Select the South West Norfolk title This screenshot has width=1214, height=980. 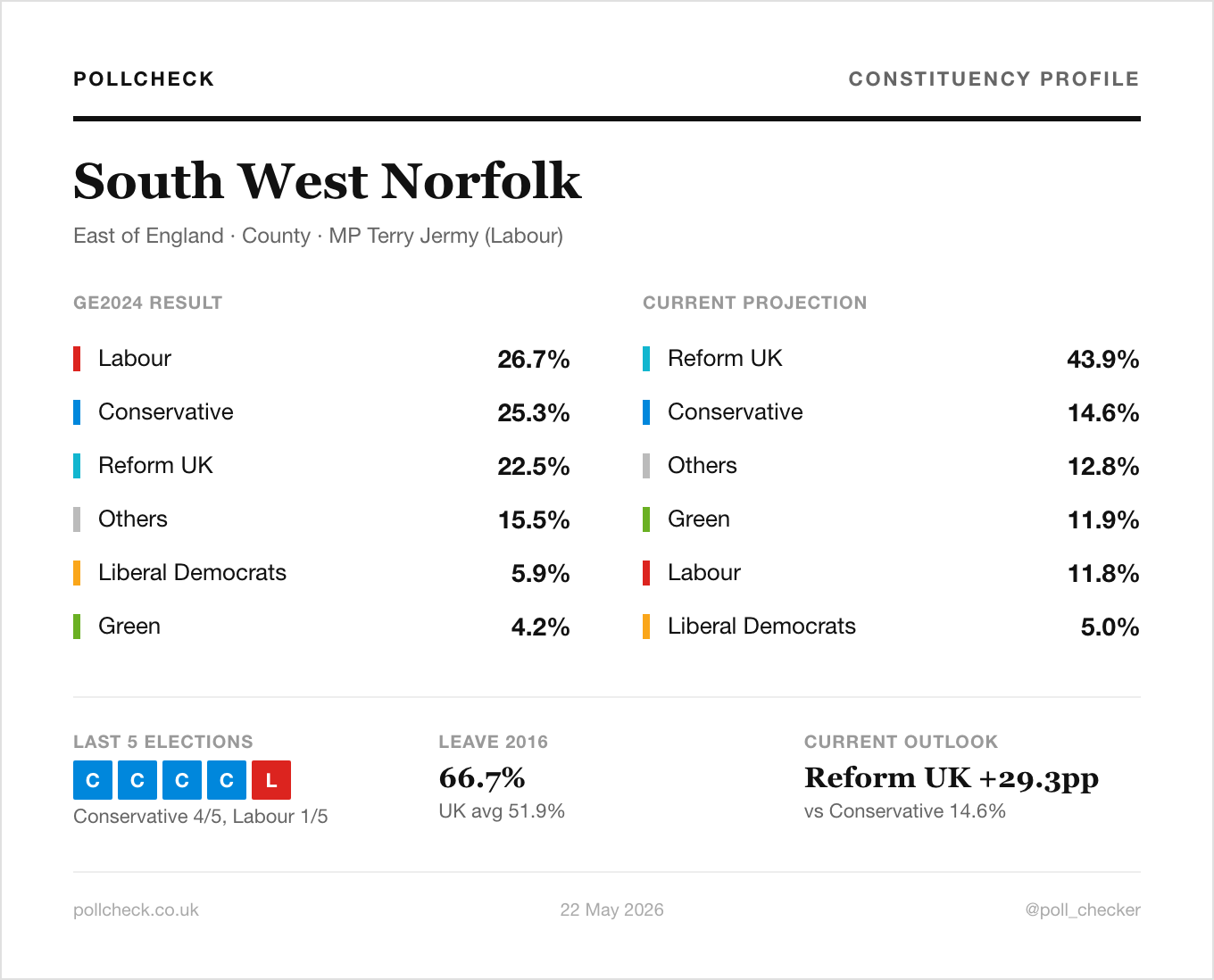(328, 181)
